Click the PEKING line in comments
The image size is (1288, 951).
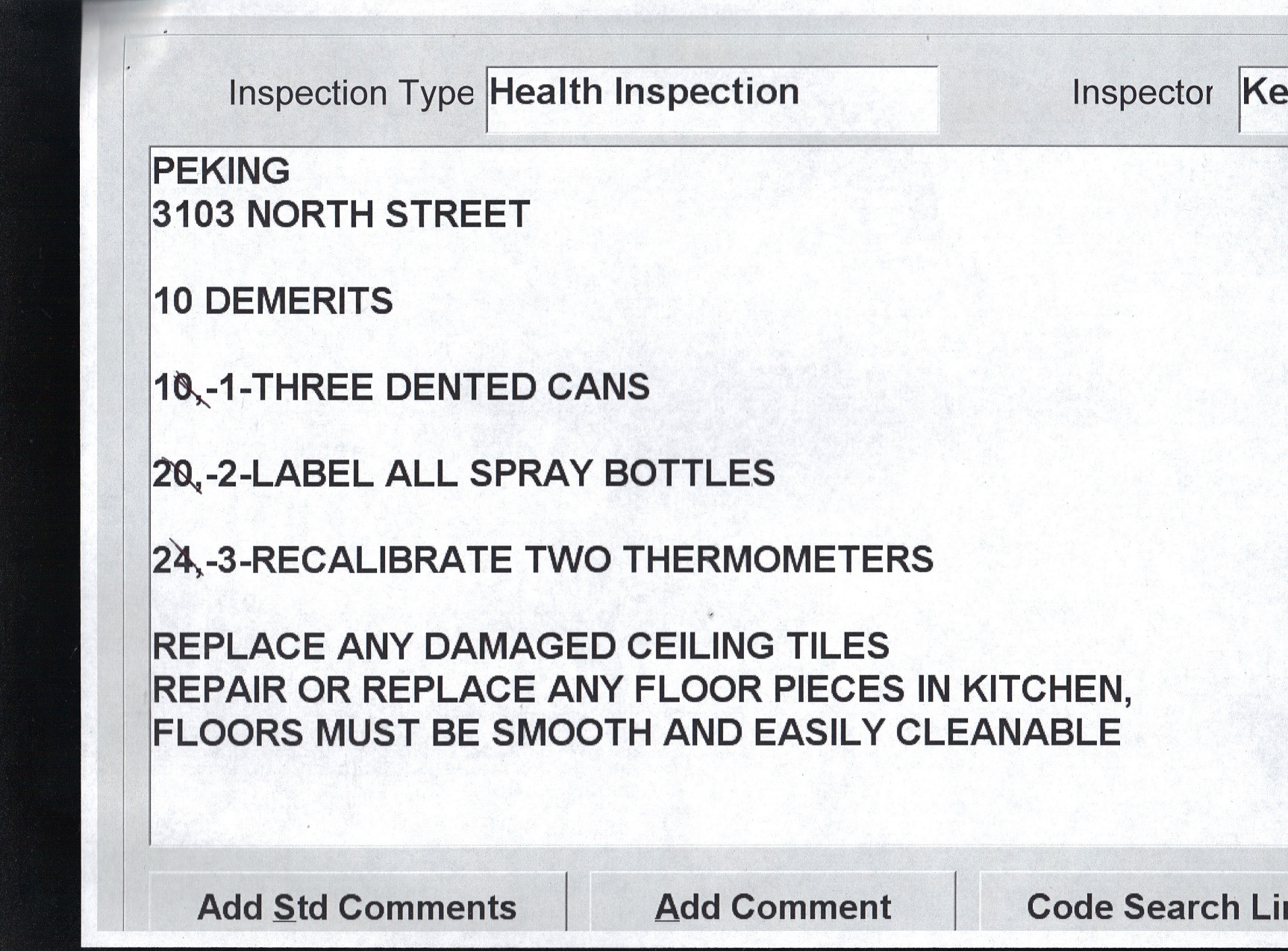pyautogui.click(x=221, y=172)
